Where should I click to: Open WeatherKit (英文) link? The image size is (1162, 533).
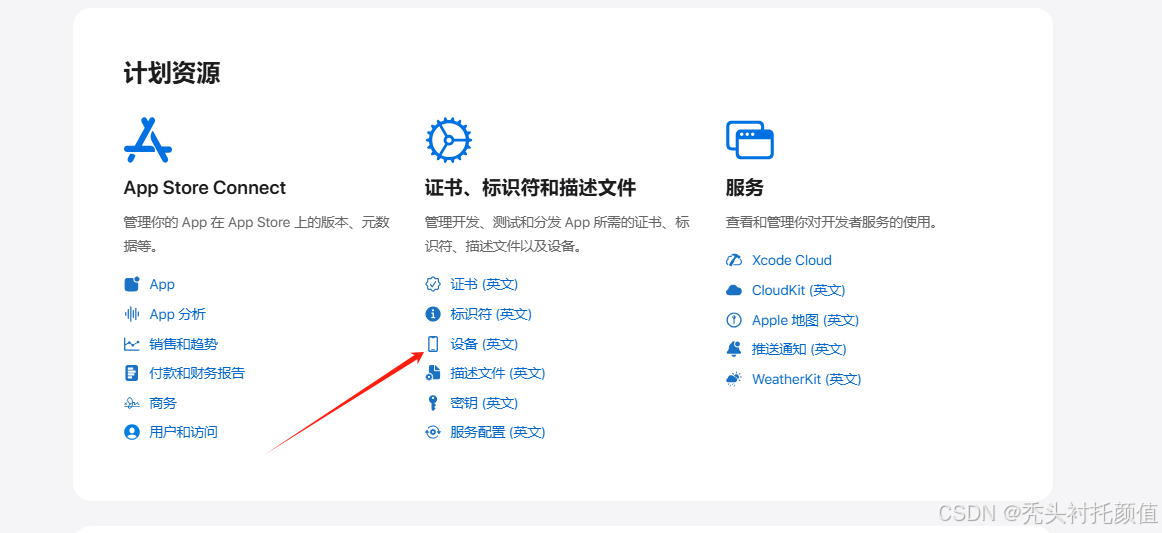tap(806, 379)
